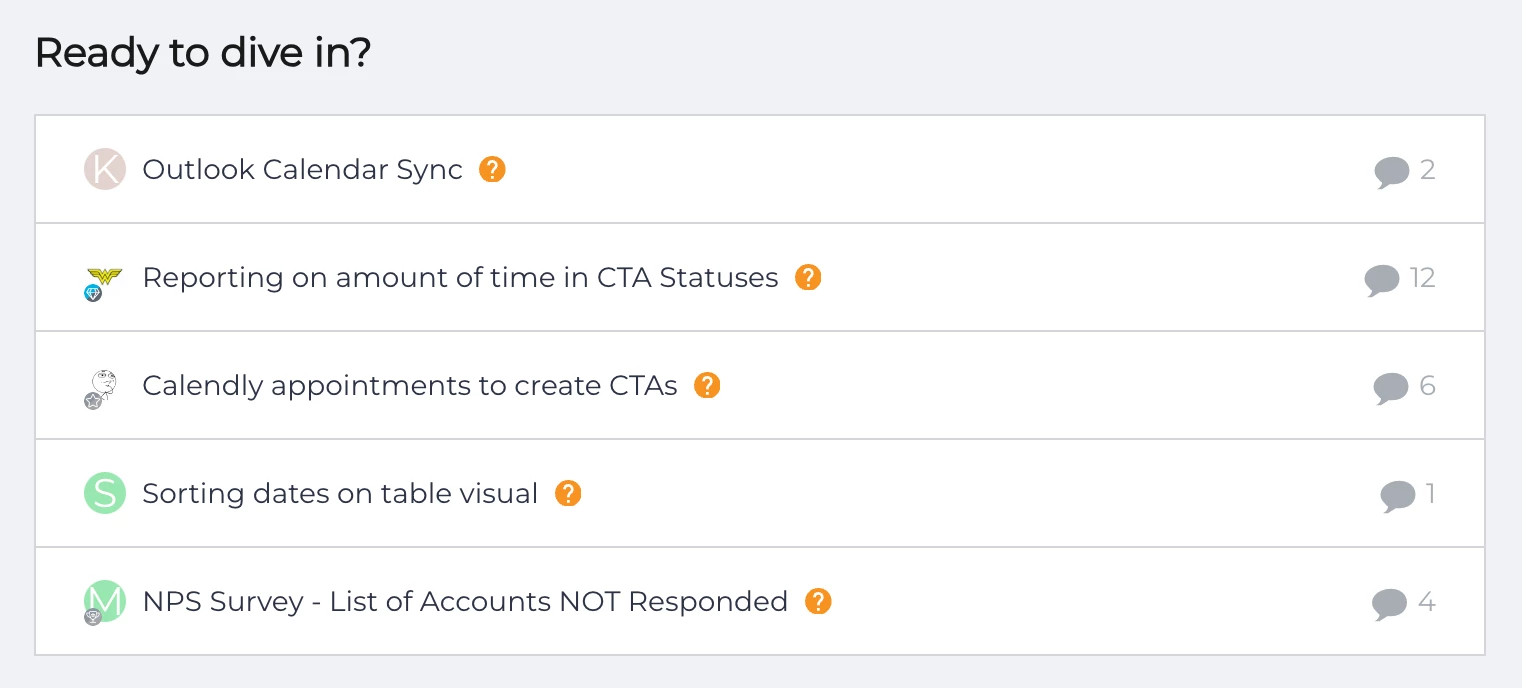Open NPS Survey - List of Accounts NOT Responded
The image size is (1522, 688).
click(x=465, y=602)
